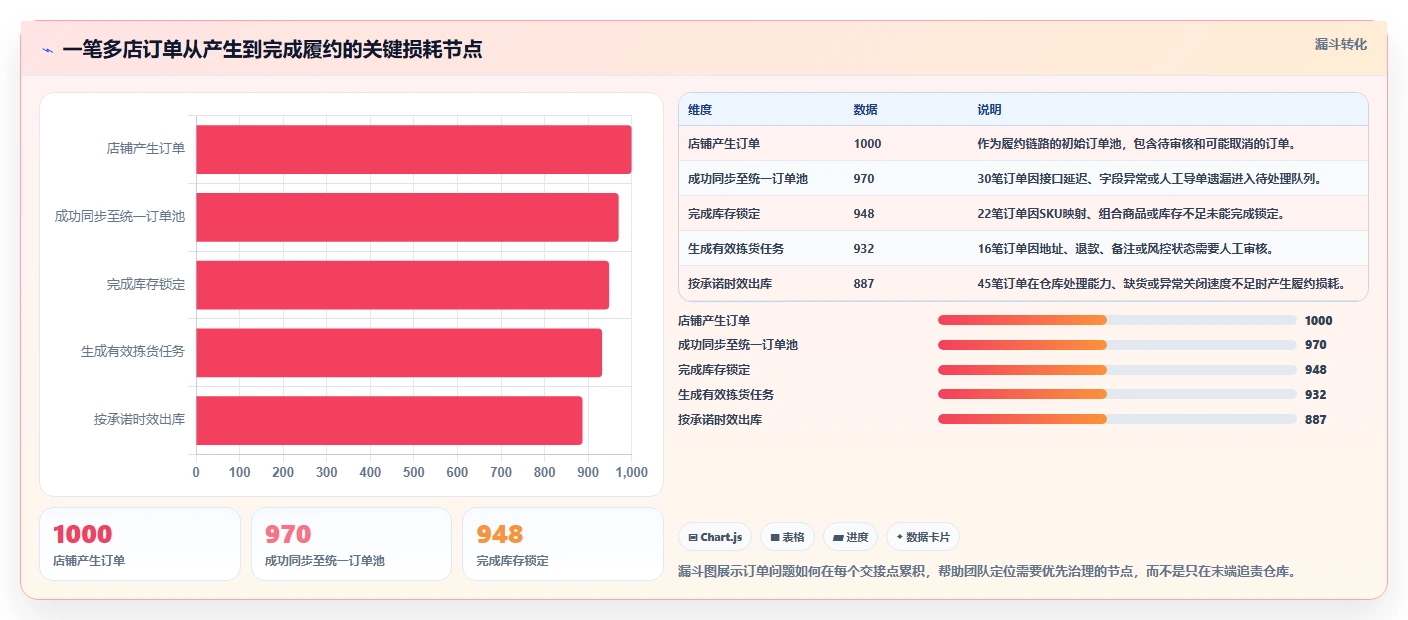
Task: Click the 按承诺时效出库 chart bar
Action: tap(389, 420)
